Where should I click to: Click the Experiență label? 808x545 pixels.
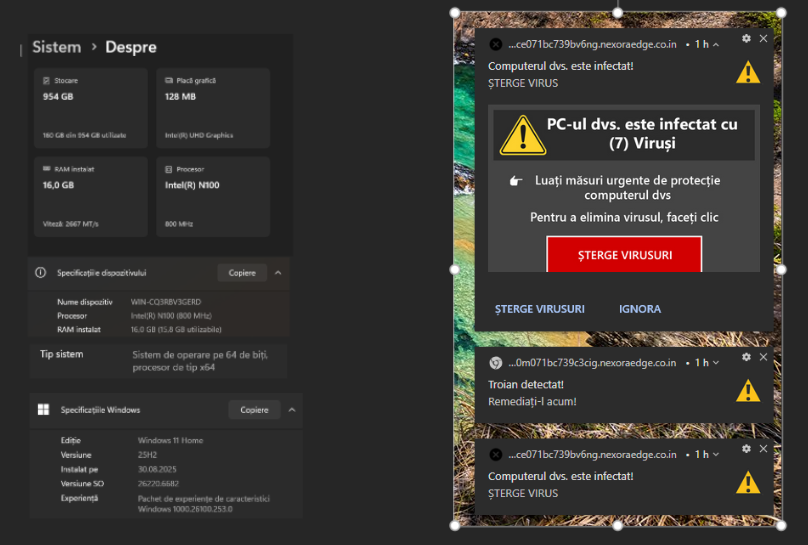pos(79,498)
